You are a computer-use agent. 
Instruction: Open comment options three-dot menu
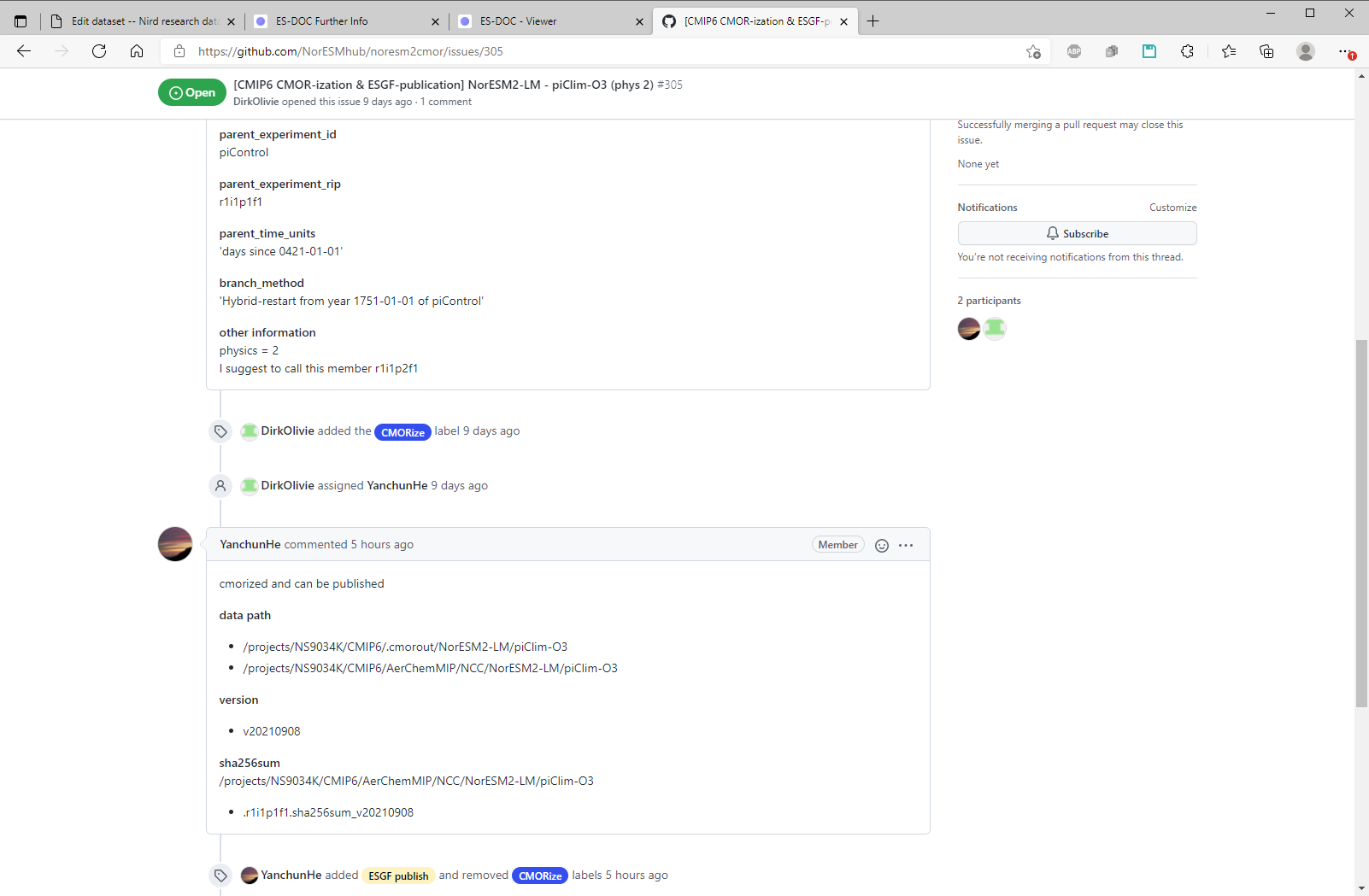906,546
